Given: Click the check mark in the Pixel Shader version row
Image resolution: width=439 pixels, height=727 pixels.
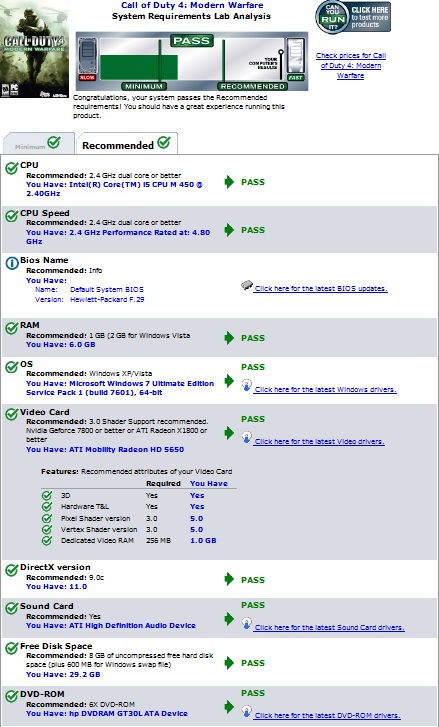Looking at the screenshot, I should pos(47,518).
